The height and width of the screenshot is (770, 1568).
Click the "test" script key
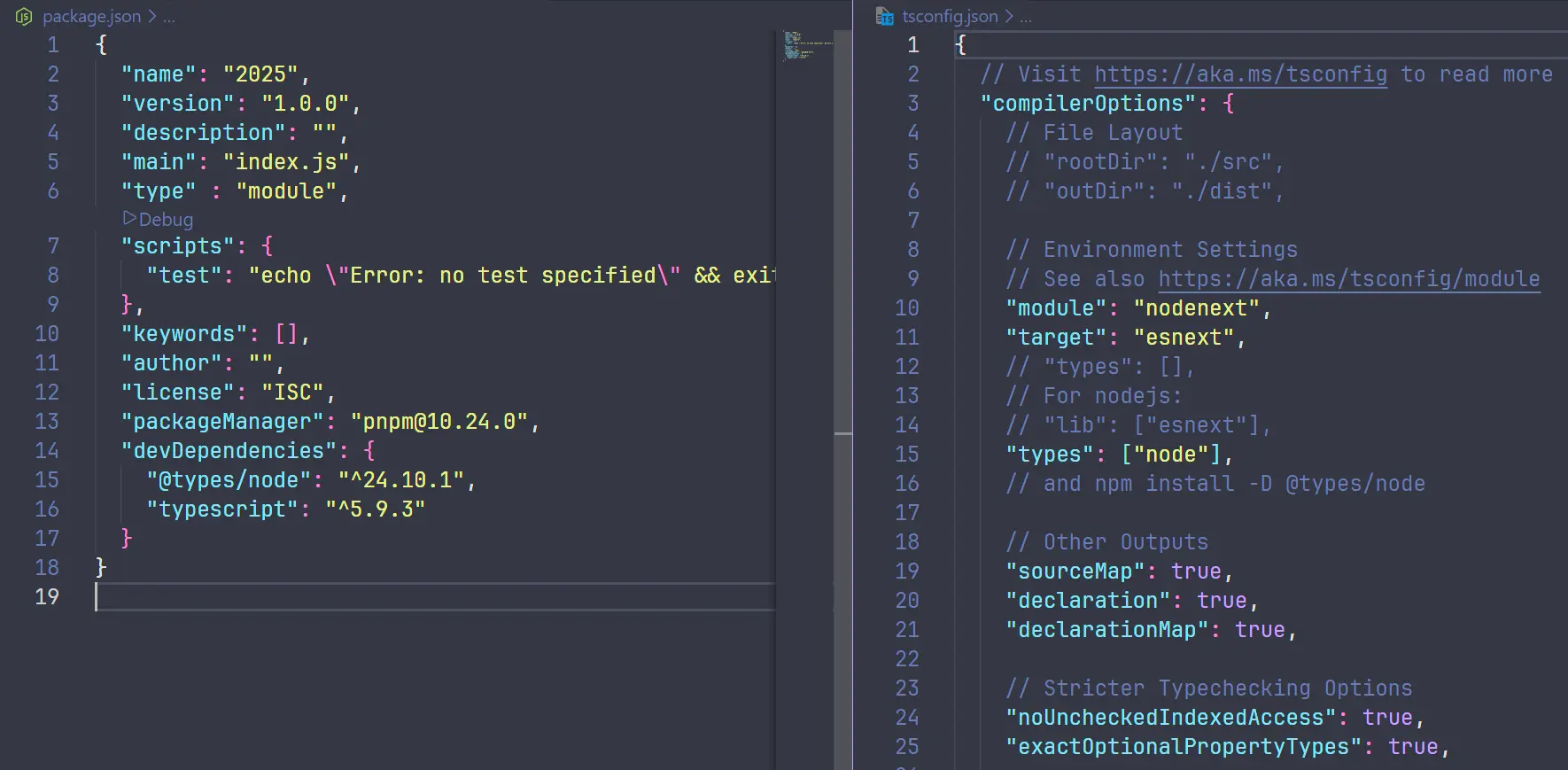pyautogui.click(x=183, y=276)
